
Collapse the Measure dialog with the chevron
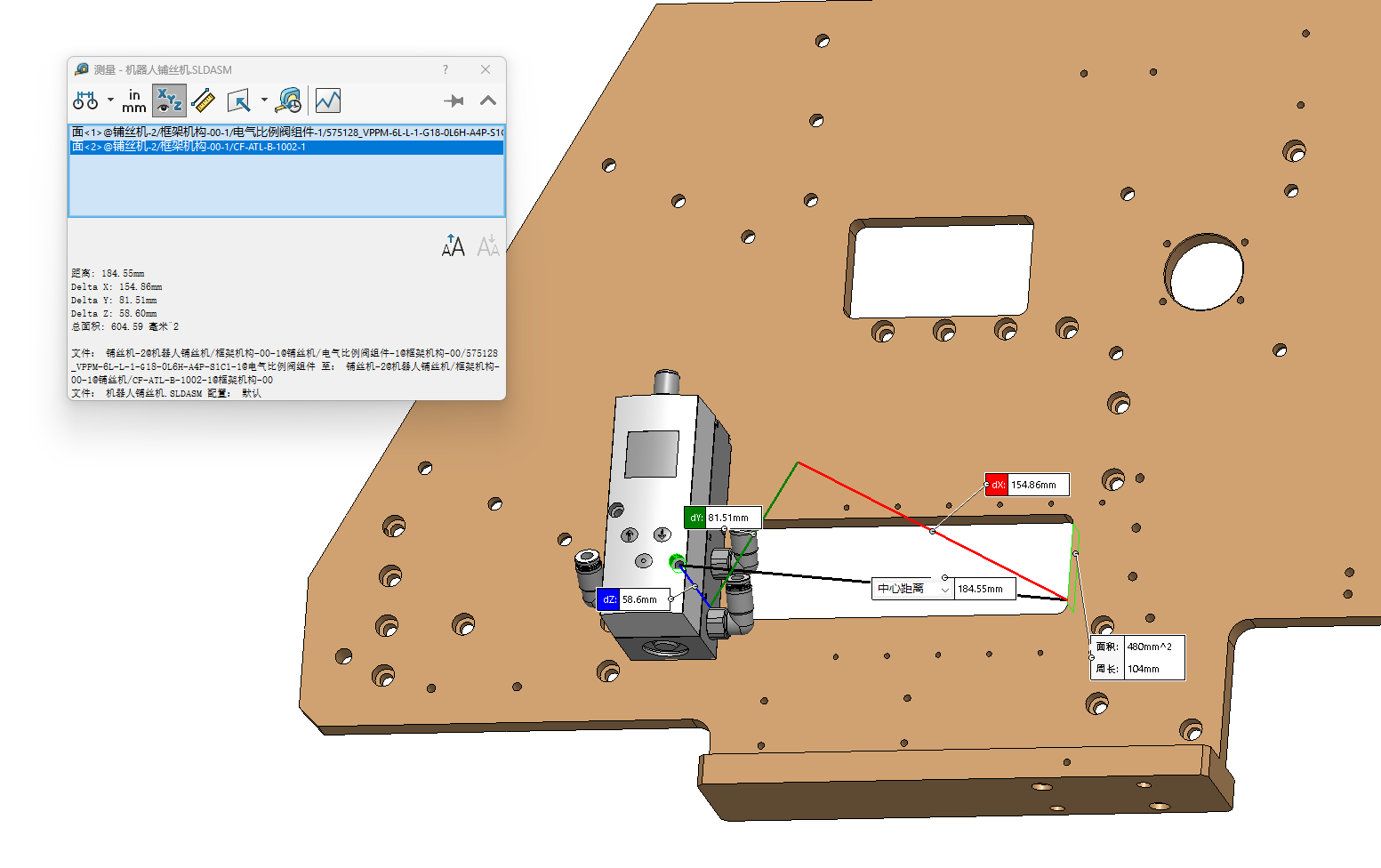[488, 100]
